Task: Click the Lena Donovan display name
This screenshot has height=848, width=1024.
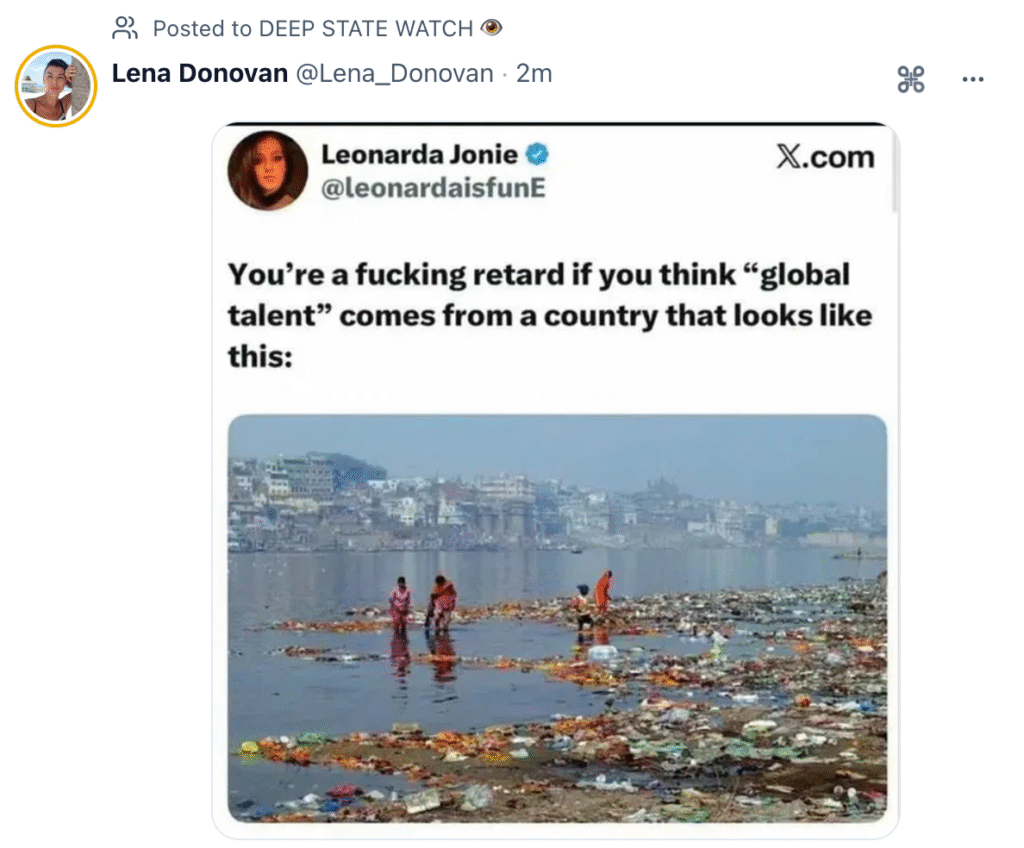Action: [199, 74]
